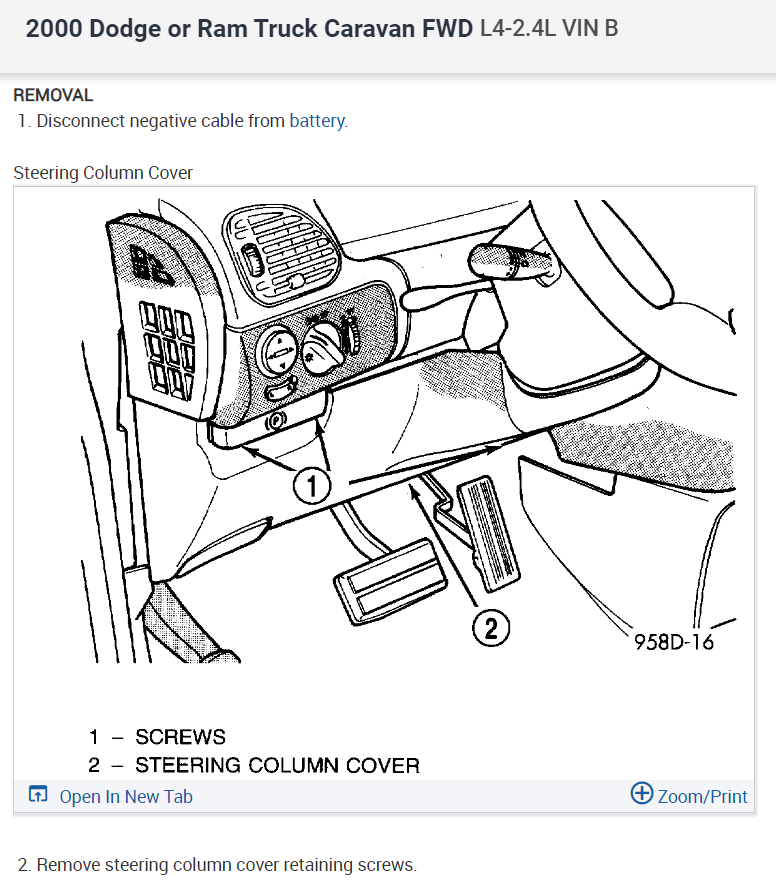Click the brake pedal in the diagram
This screenshot has width=776, height=883.
pyautogui.click(x=390, y=582)
